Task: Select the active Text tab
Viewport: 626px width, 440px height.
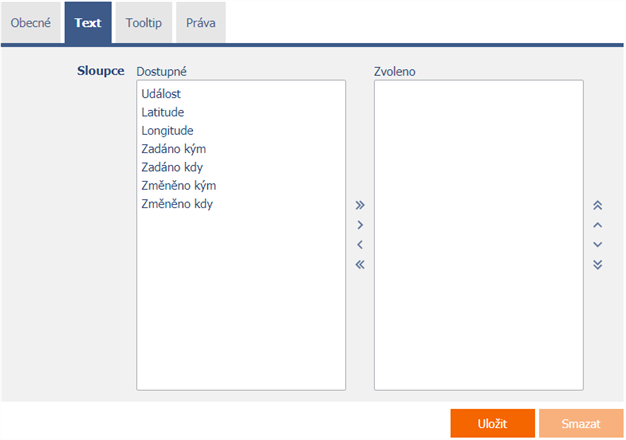Action: [x=88, y=23]
